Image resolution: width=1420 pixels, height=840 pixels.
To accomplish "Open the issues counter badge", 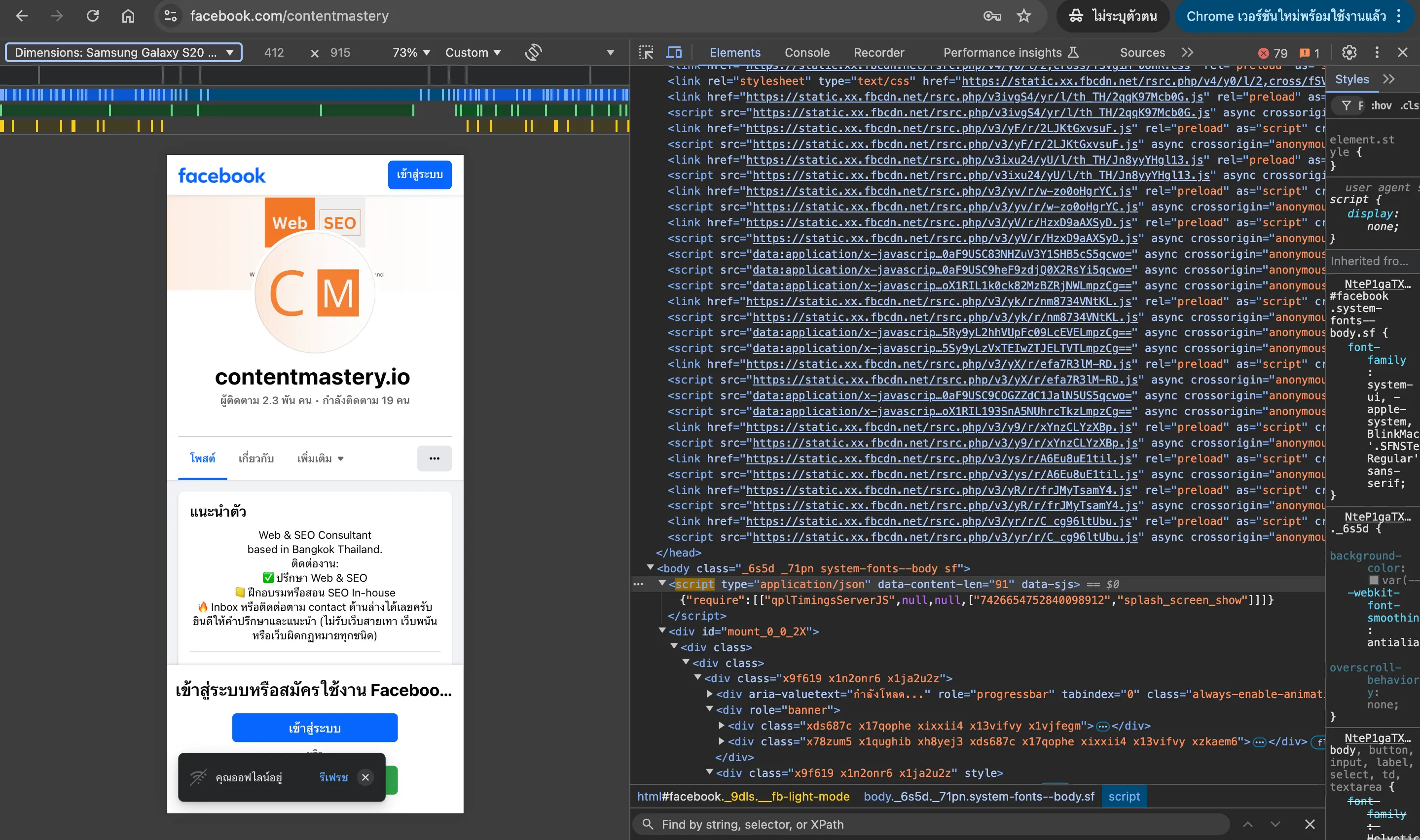I will (1310, 53).
